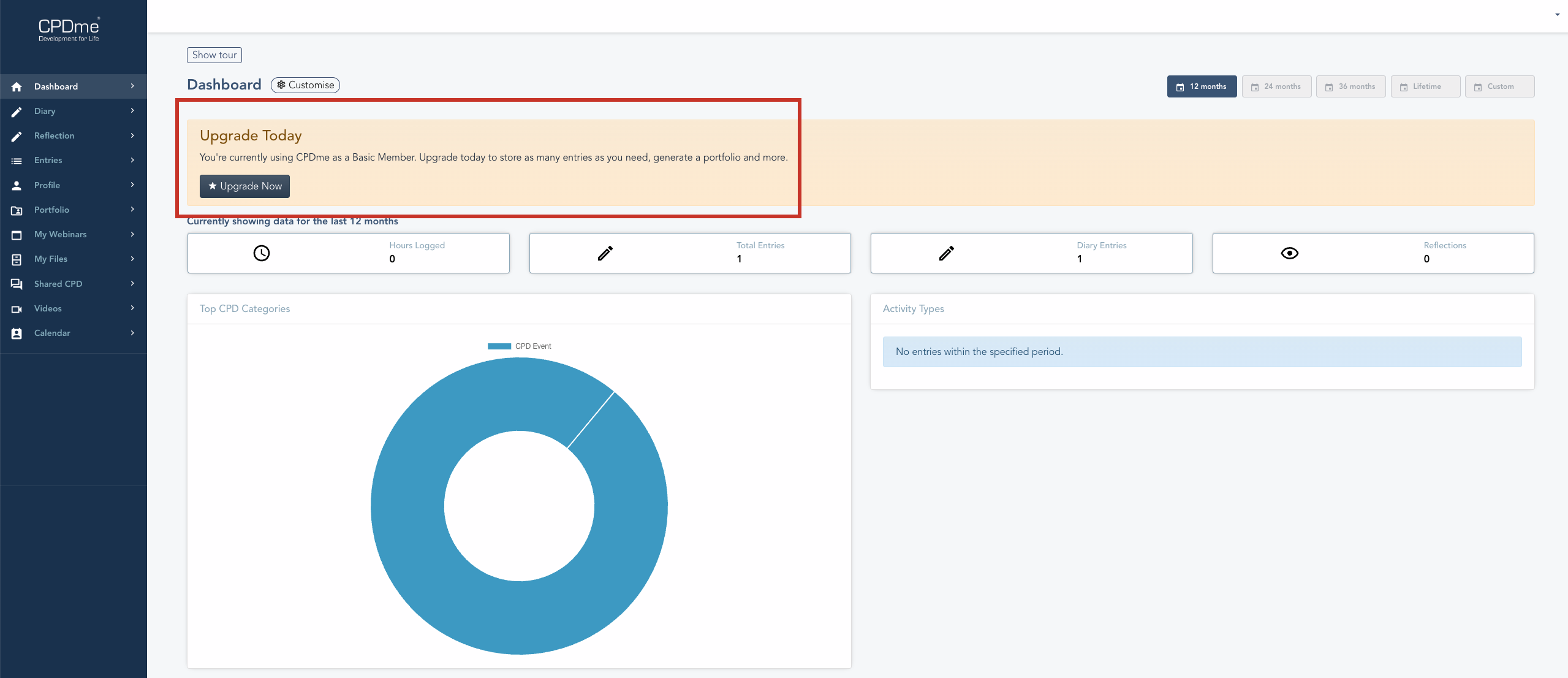Click the Diary pencil icon in sidebar
Image resolution: width=1568 pixels, height=678 pixels.
tap(17, 112)
